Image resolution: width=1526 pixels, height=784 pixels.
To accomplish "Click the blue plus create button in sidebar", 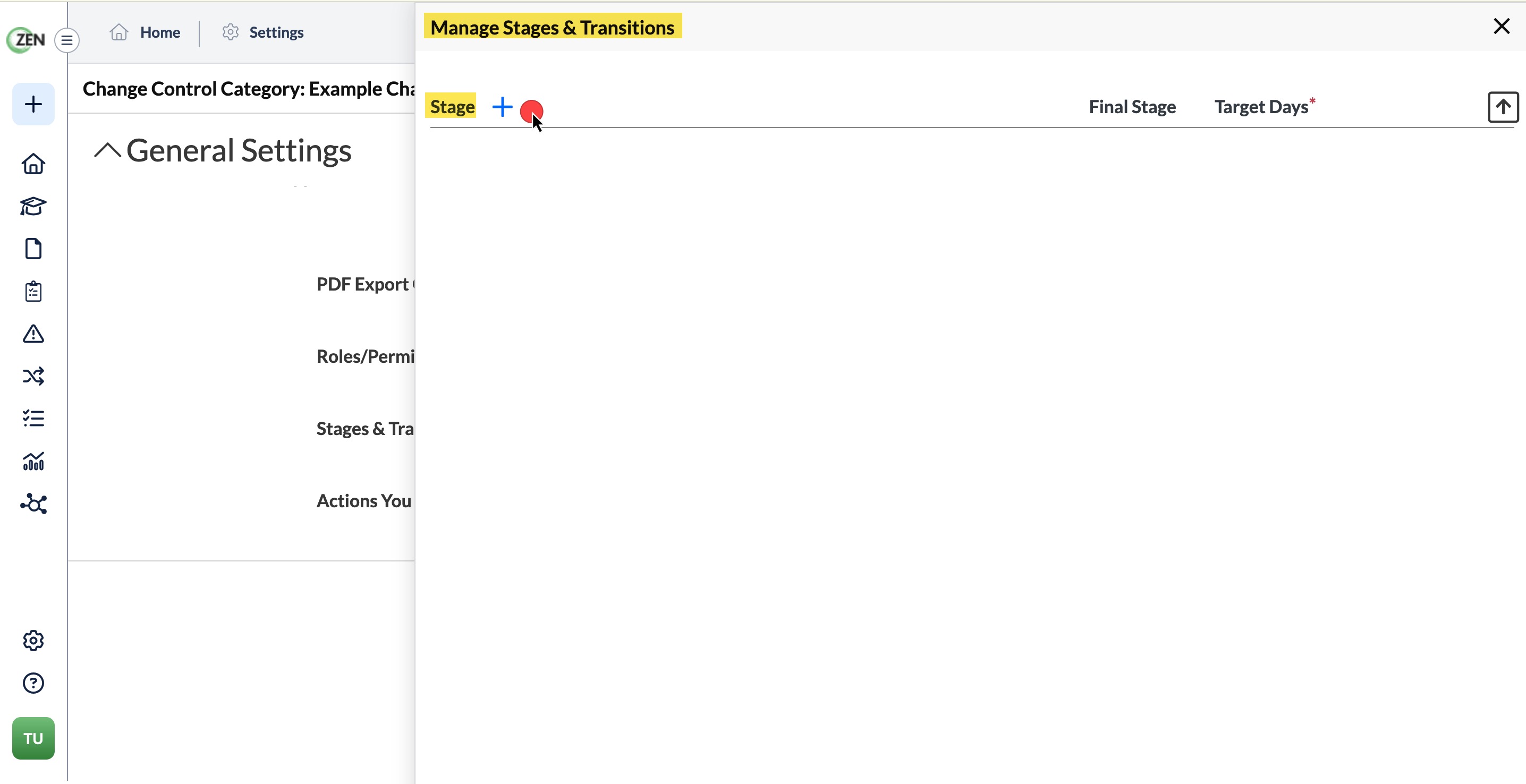I will (x=33, y=104).
